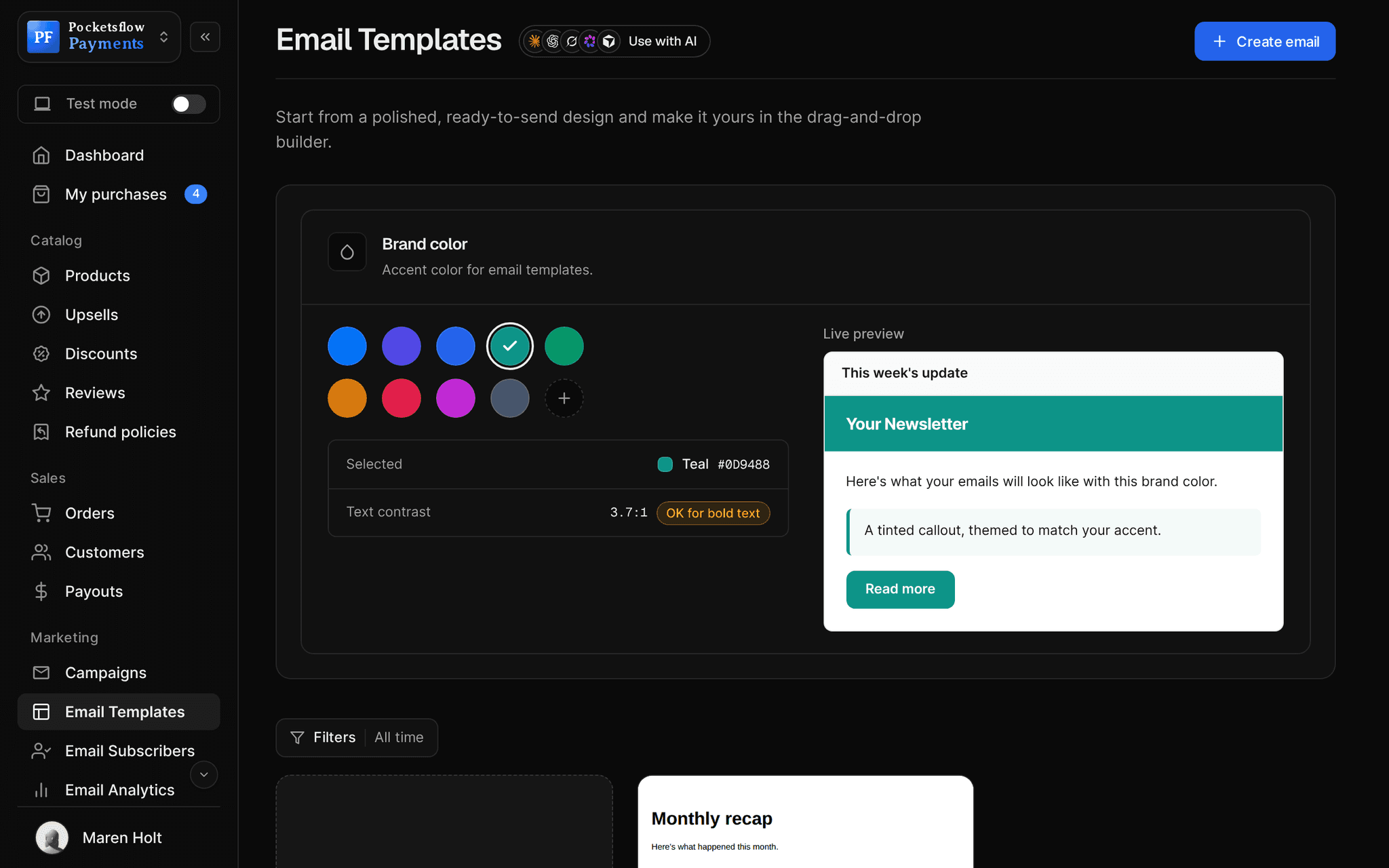Click the Customers people icon
The height and width of the screenshot is (868, 1389).
pyautogui.click(x=41, y=553)
